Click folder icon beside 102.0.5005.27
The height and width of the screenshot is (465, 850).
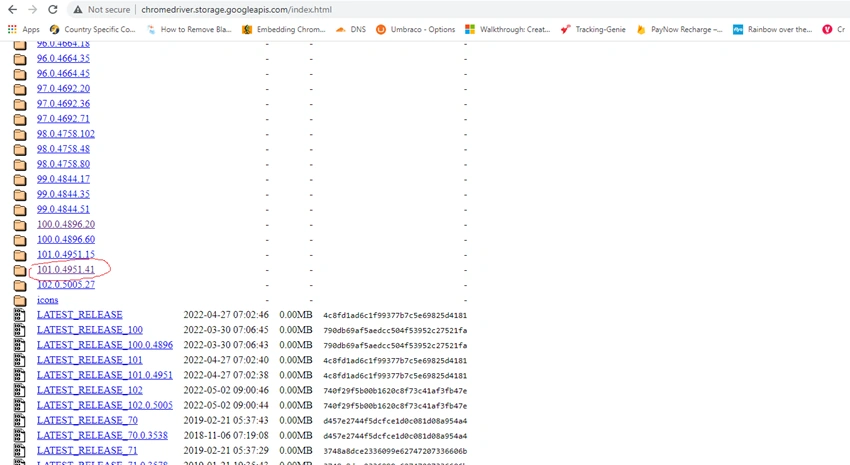pyautogui.click(x=20, y=285)
